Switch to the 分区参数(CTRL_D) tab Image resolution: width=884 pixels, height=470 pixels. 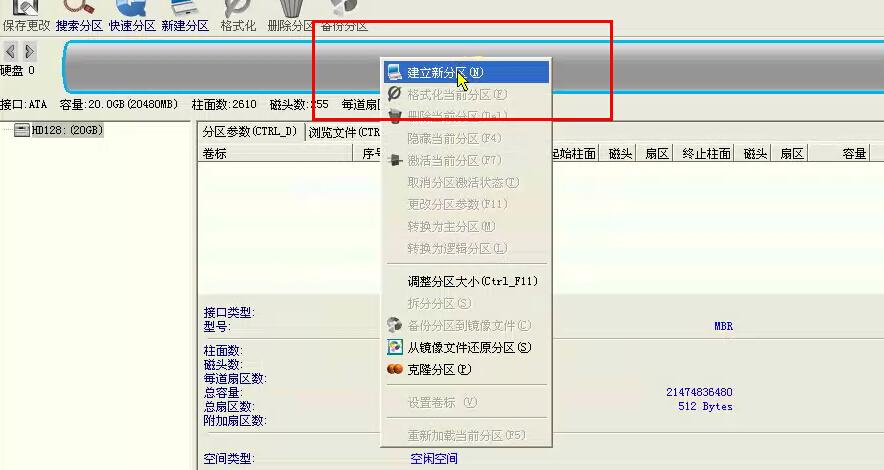click(x=250, y=132)
